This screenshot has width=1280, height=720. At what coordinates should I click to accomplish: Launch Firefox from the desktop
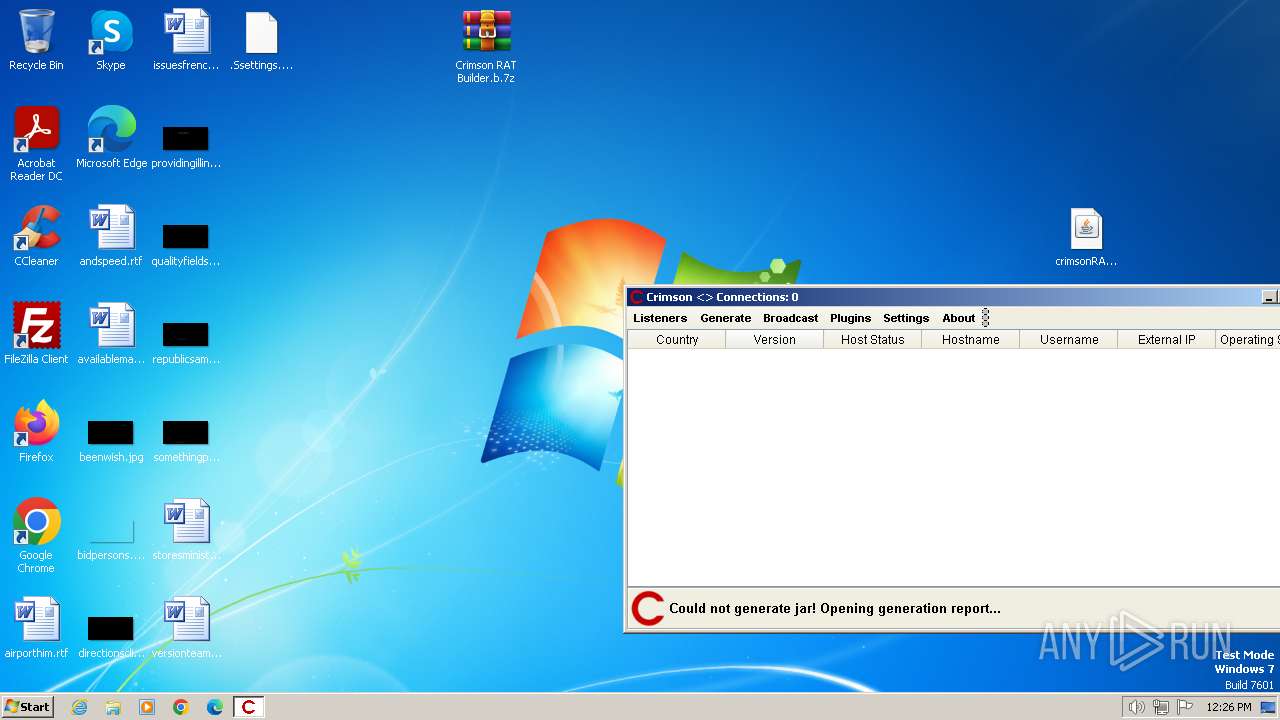(x=36, y=432)
